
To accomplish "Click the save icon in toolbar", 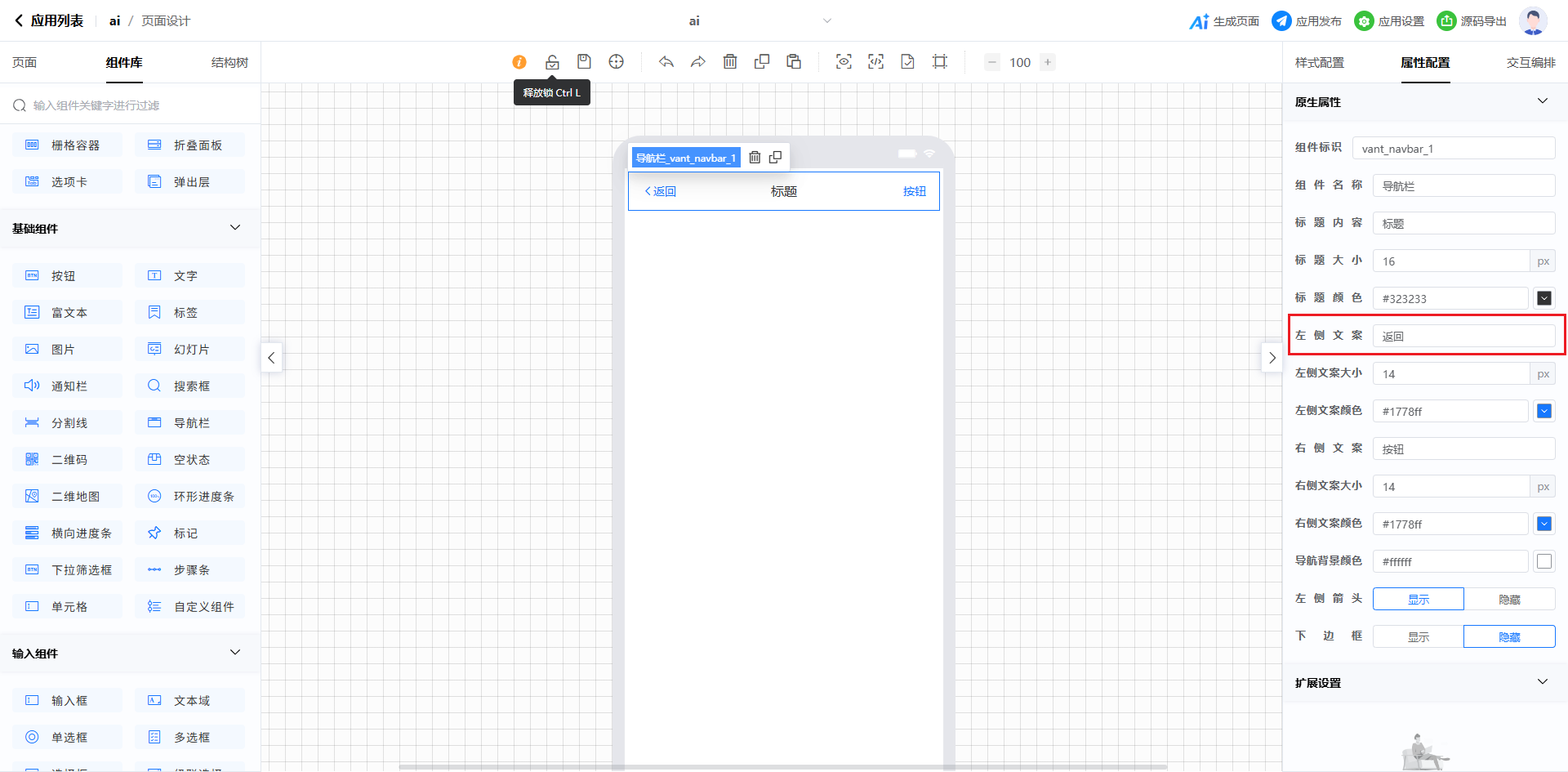I will click(584, 62).
